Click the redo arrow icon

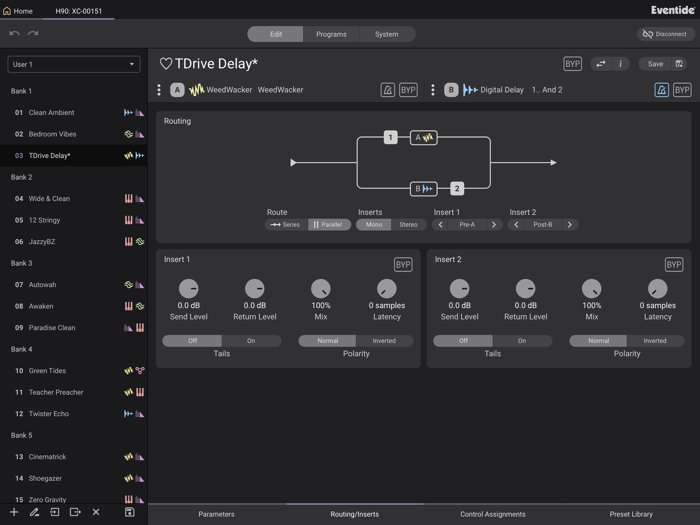tap(33, 33)
